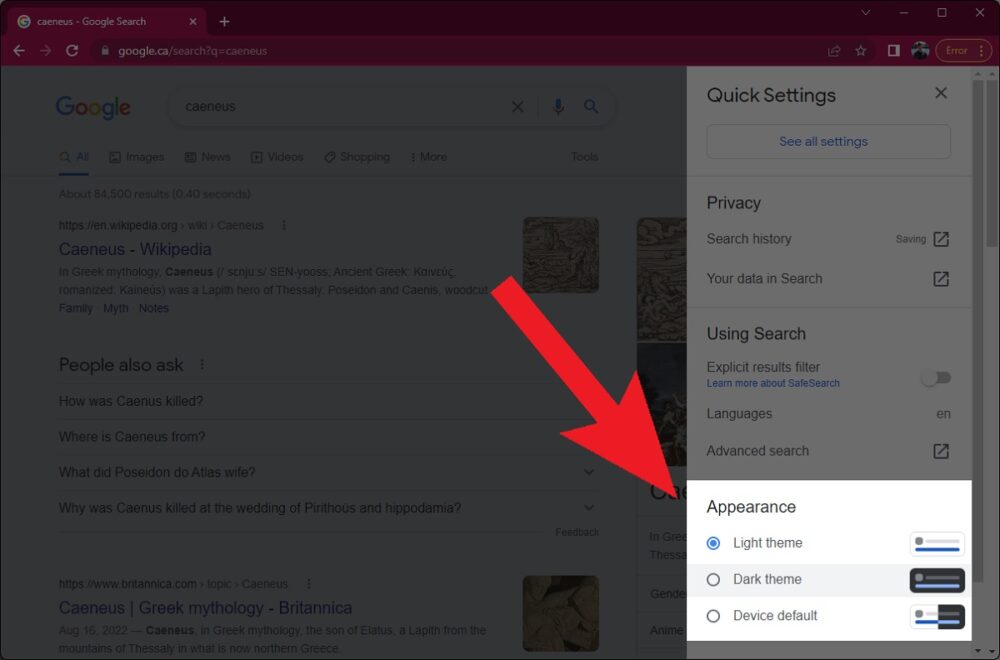Open the share icon in the address bar
This screenshot has height=660, width=1000.
click(833, 50)
